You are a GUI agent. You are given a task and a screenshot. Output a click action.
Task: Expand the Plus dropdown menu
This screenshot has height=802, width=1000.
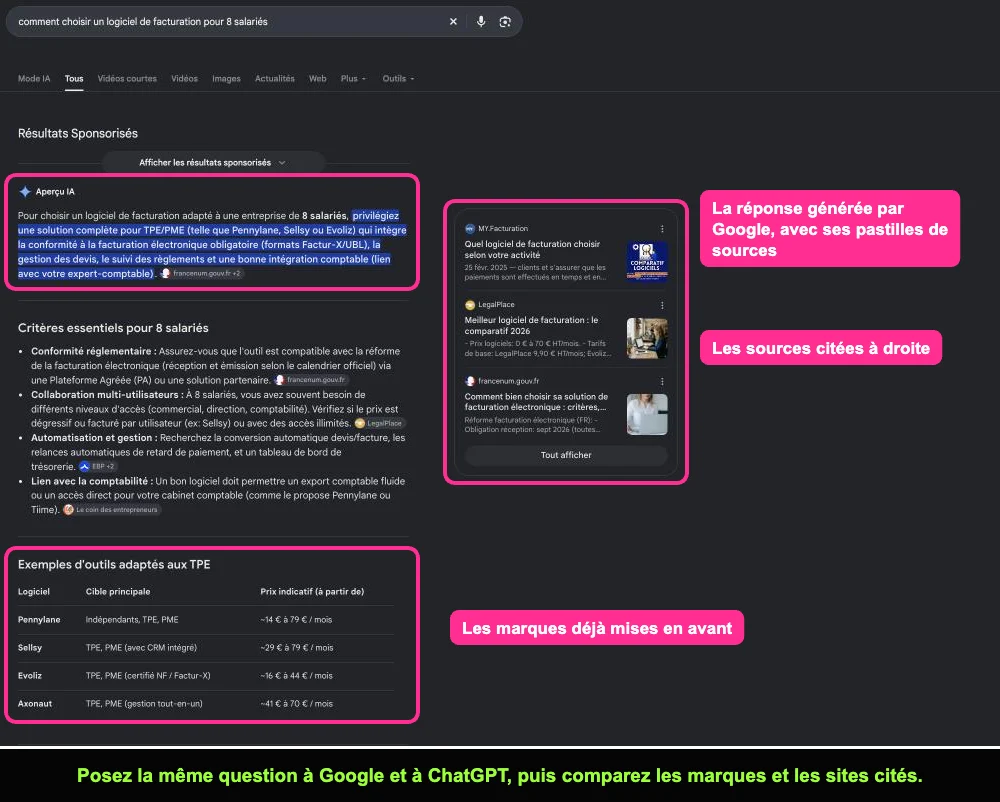pos(353,78)
